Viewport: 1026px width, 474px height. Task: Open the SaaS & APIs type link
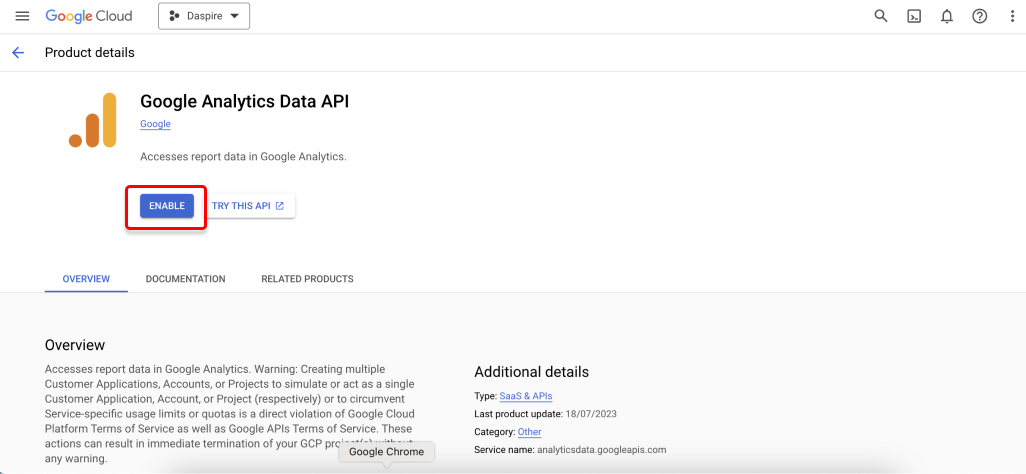pyautogui.click(x=526, y=396)
